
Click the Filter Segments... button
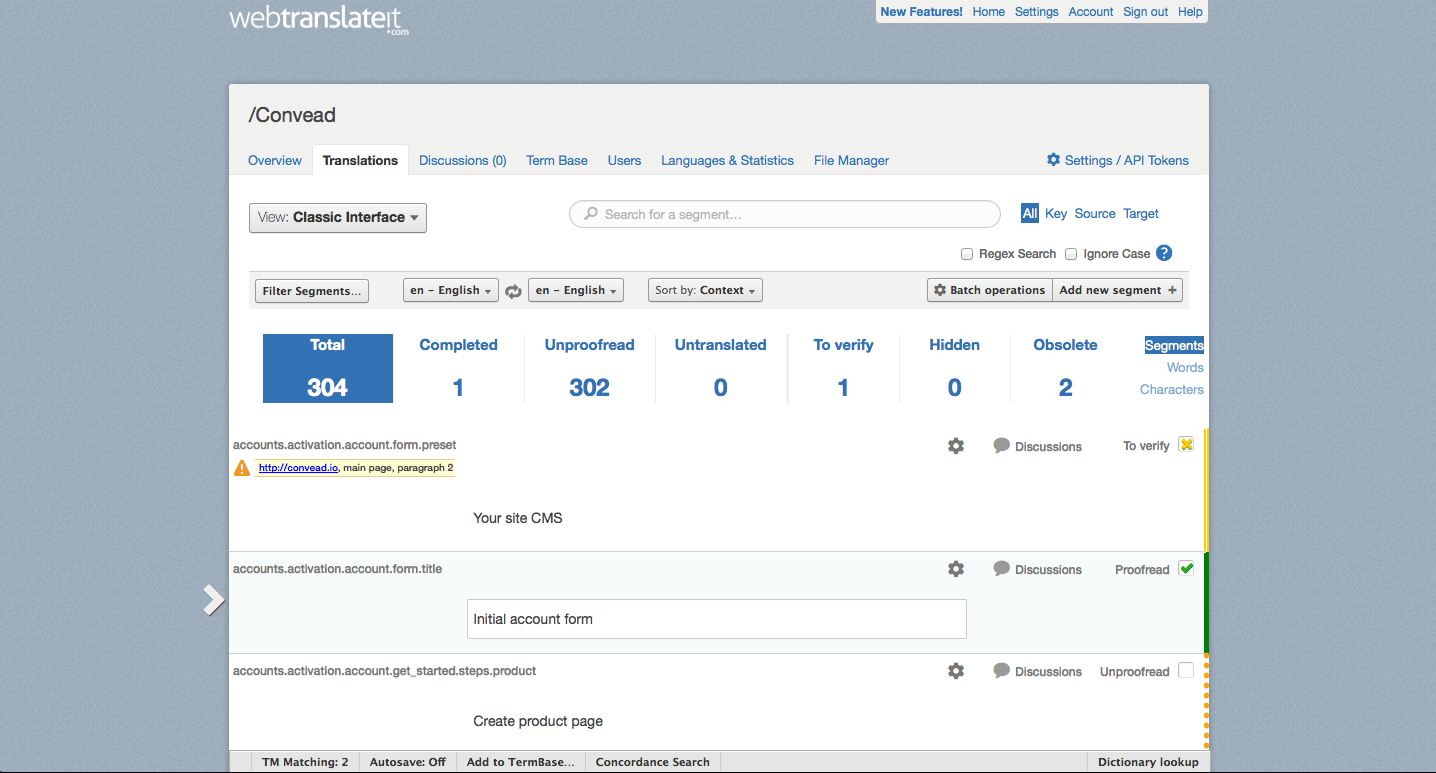(x=312, y=291)
